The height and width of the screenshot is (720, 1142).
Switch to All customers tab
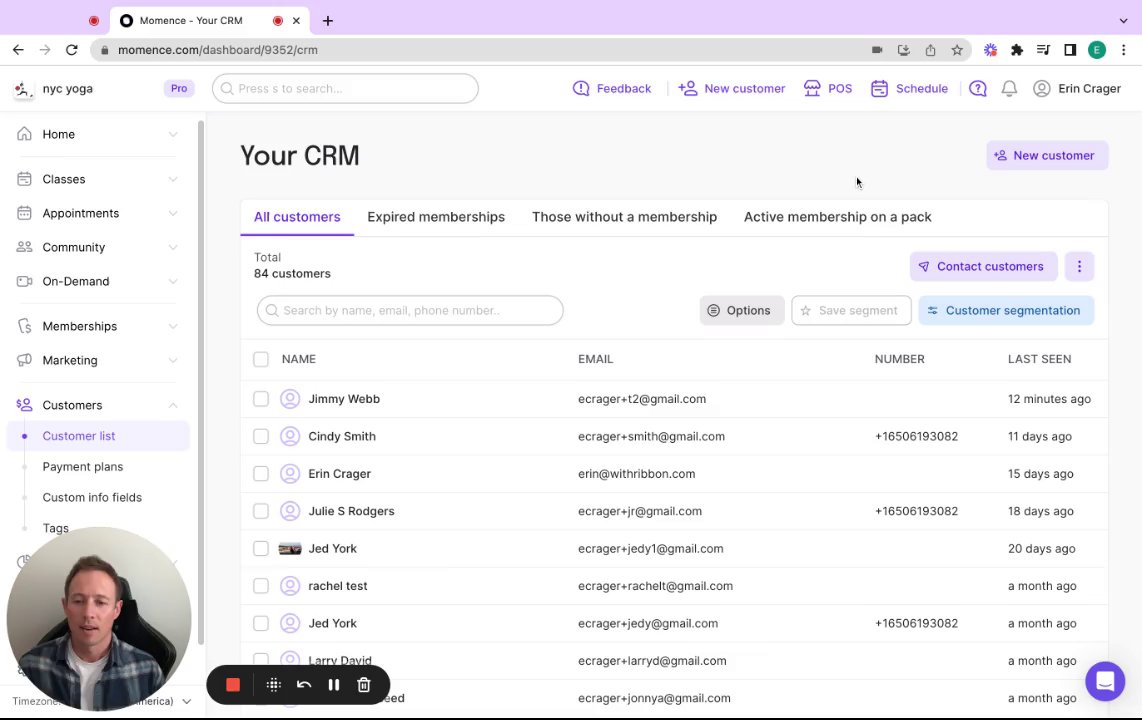[x=297, y=217]
